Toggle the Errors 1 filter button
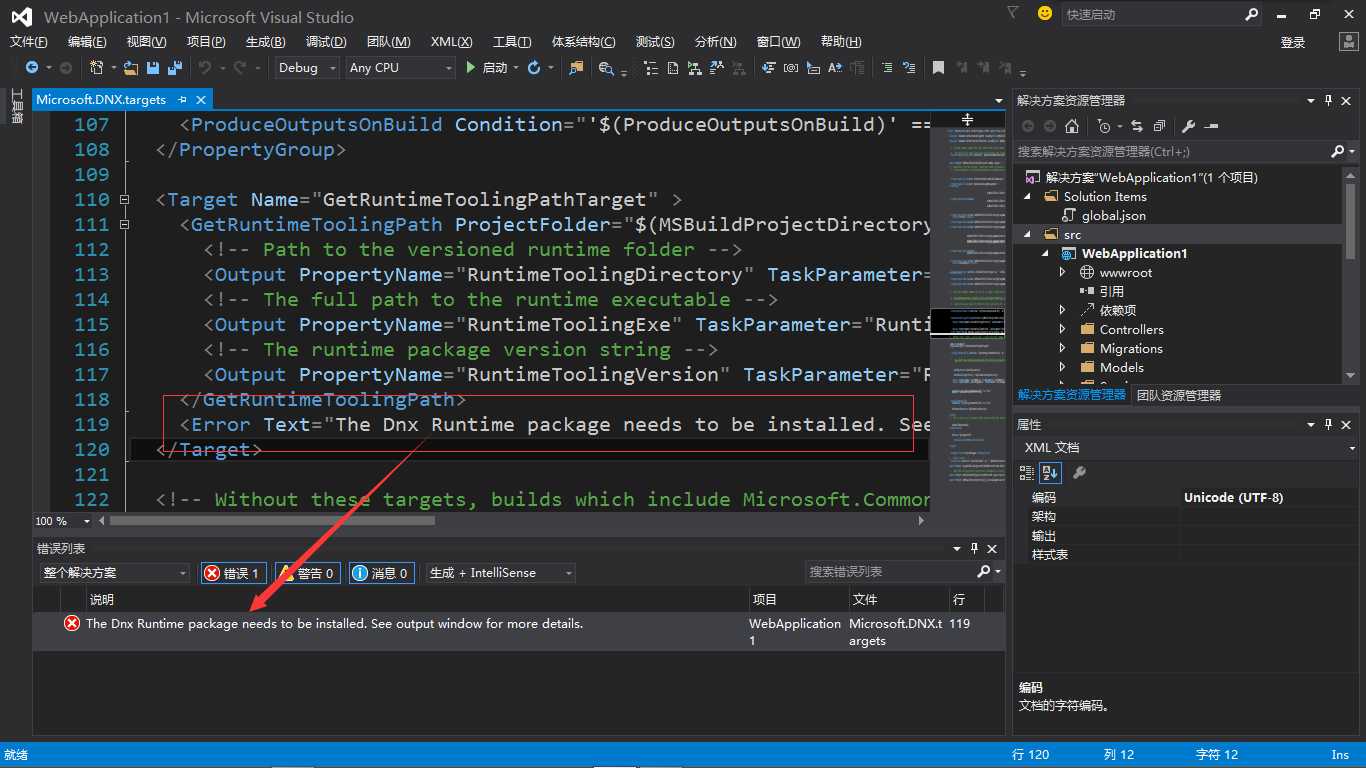 234,573
